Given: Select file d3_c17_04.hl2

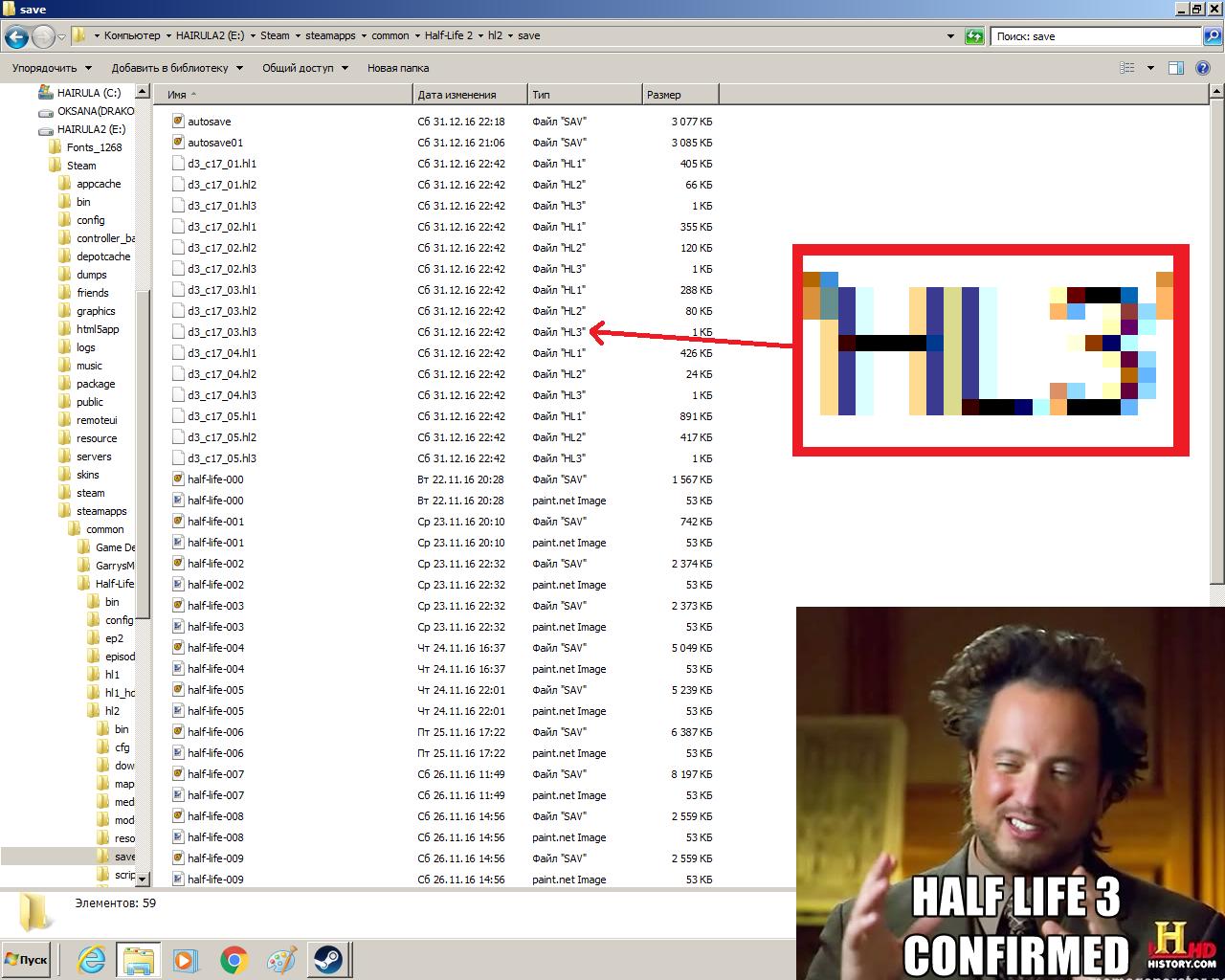Looking at the screenshot, I should click(x=222, y=374).
